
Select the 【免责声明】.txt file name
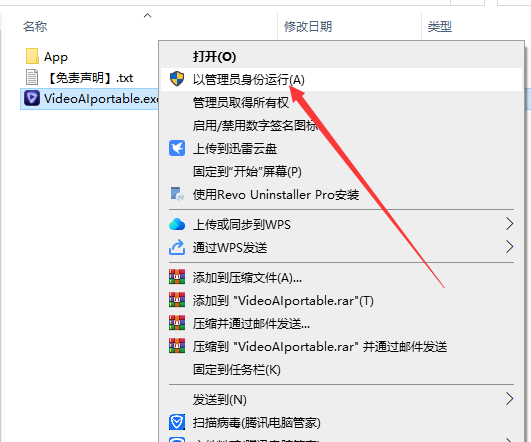click(89, 78)
